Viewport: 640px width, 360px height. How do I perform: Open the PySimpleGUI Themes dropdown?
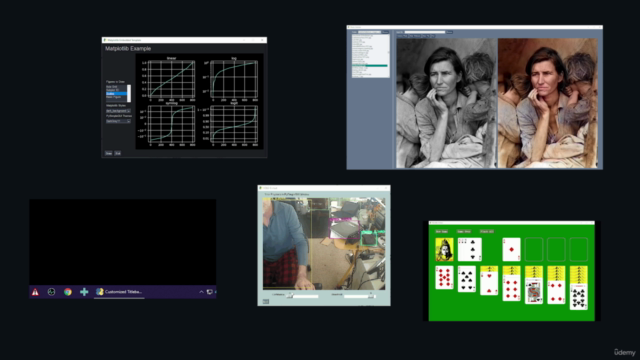coord(118,121)
